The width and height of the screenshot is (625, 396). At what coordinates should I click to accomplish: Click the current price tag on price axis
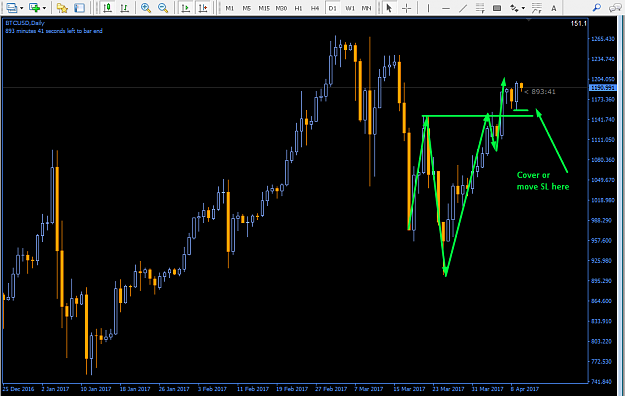coord(603,88)
